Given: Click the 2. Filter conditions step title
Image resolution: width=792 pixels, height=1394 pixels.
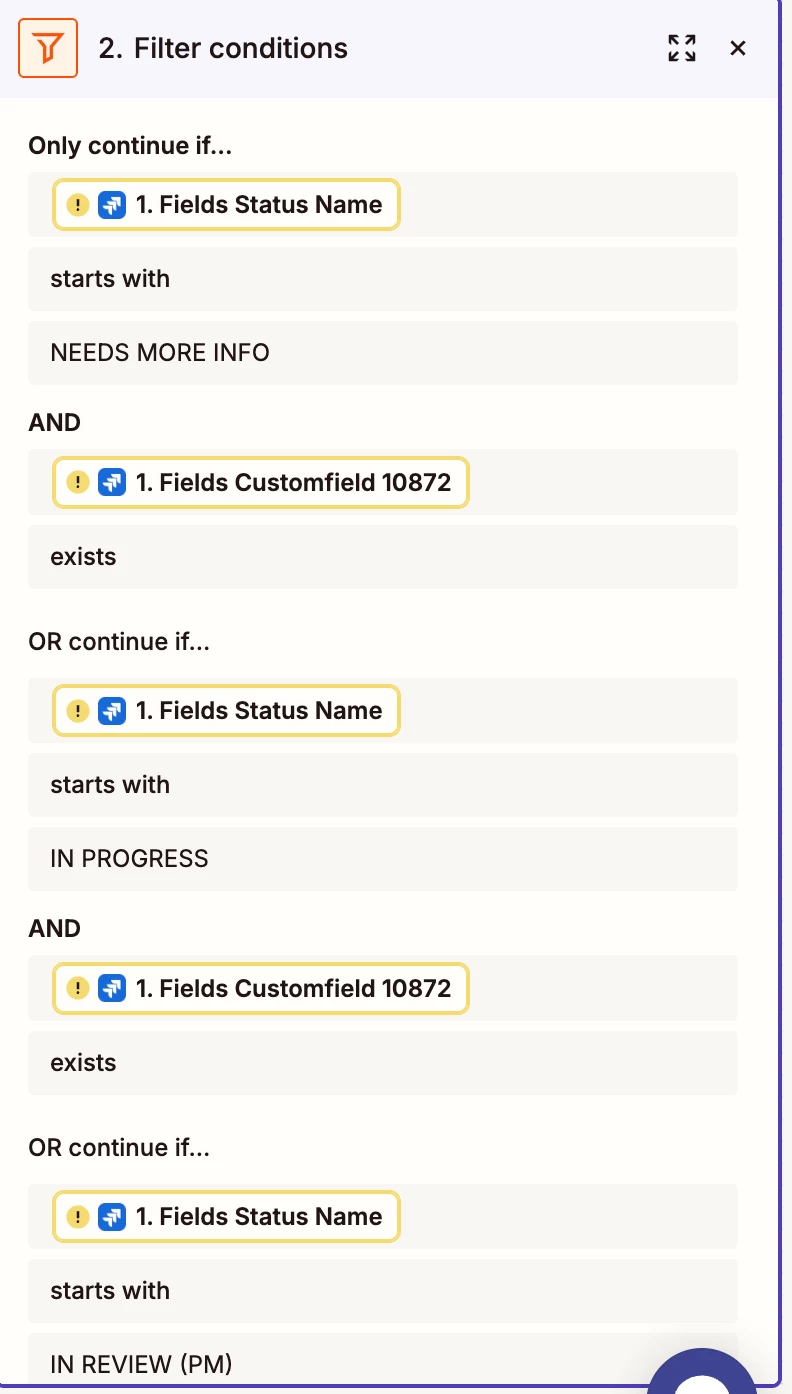Looking at the screenshot, I should click(223, 48).
